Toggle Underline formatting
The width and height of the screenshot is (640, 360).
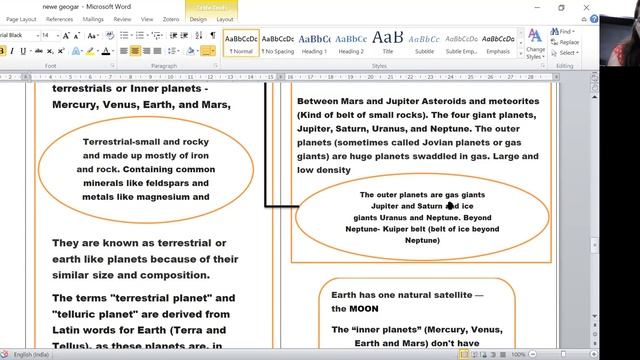coord(23,51)
